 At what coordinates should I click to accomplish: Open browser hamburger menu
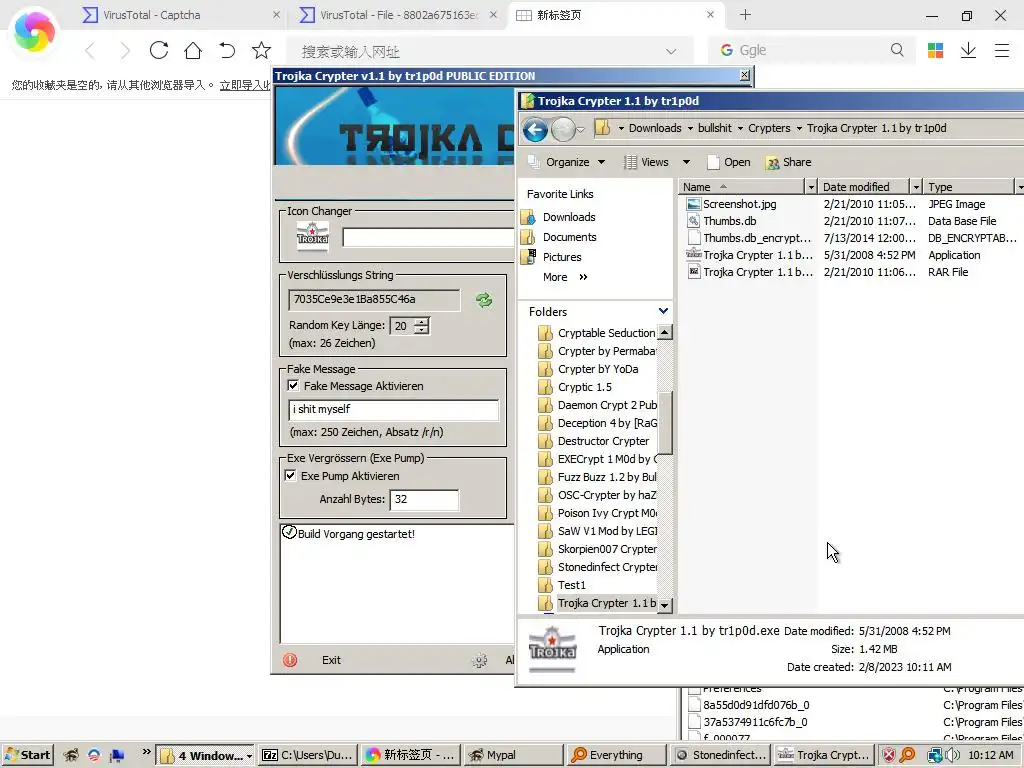(x=1002, y=50)
